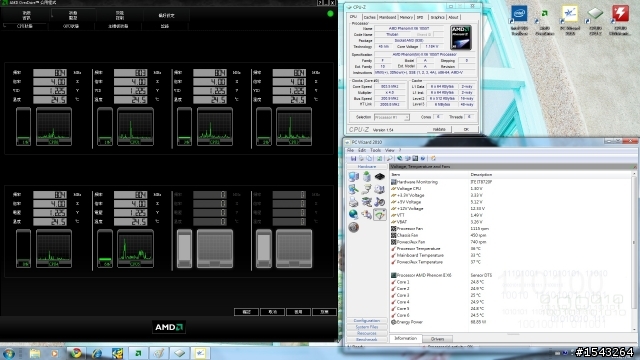Select the Core 6 temperature row
This screenshot has width=640, height=360.
[511, 315]
